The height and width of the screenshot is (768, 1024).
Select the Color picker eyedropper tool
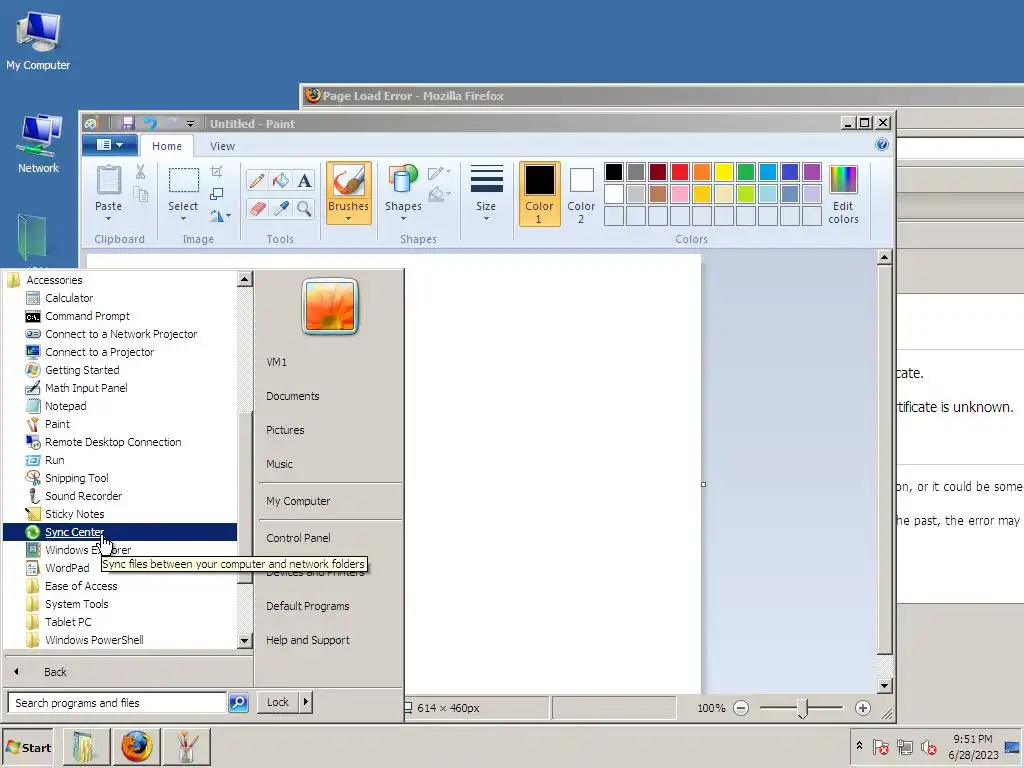pyautogui.click(x=281, y=208)
